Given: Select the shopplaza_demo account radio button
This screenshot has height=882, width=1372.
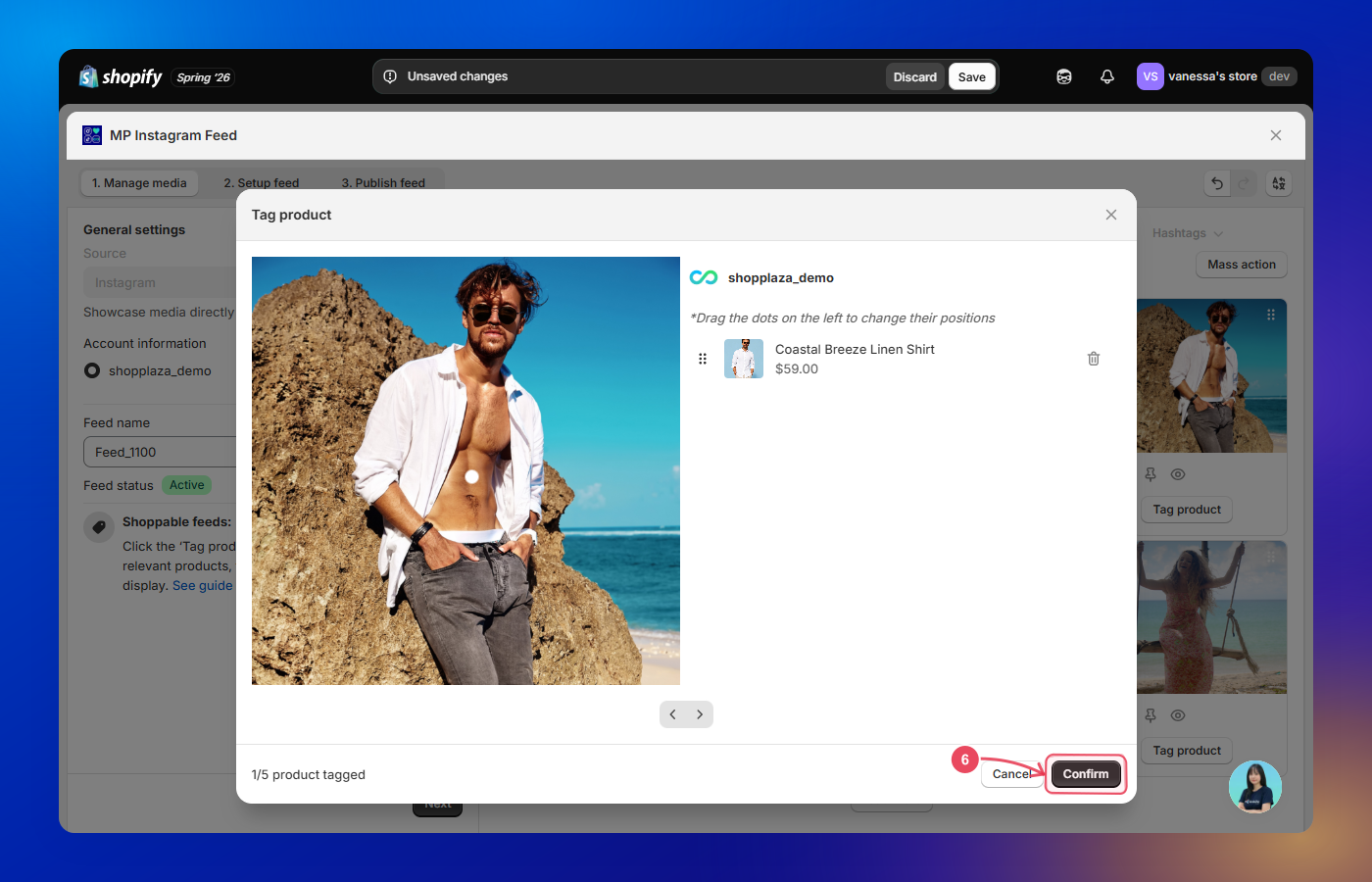Looking at the screenshot, I should (x=92, y=370).
